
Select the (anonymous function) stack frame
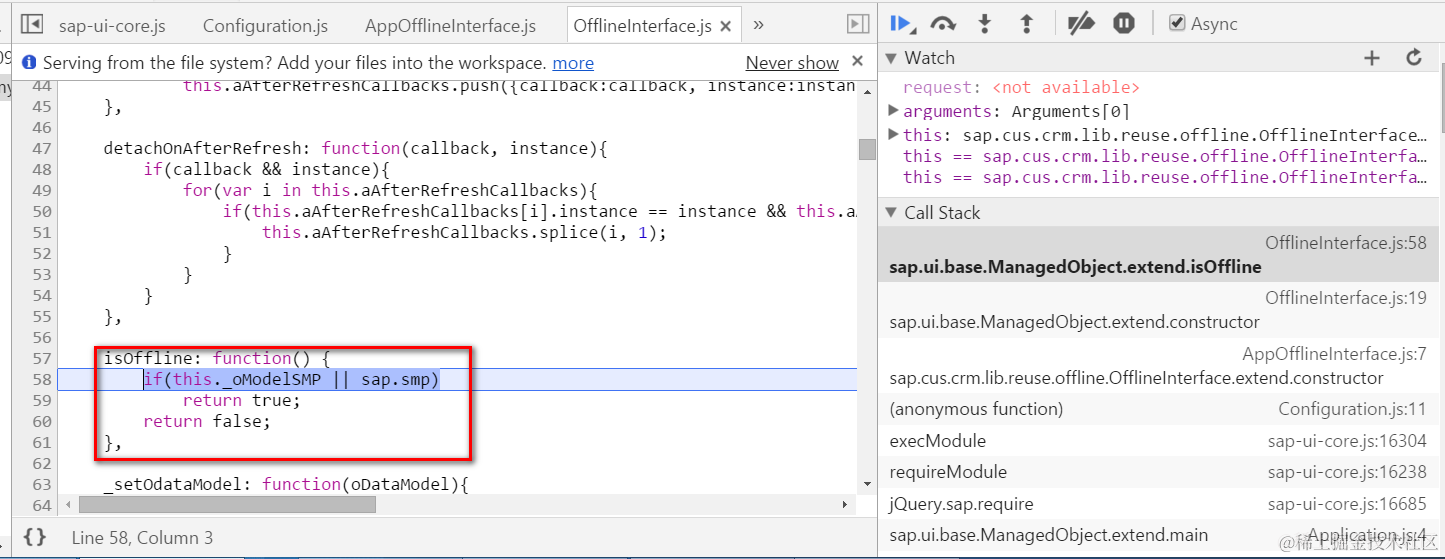point(1158,409)
